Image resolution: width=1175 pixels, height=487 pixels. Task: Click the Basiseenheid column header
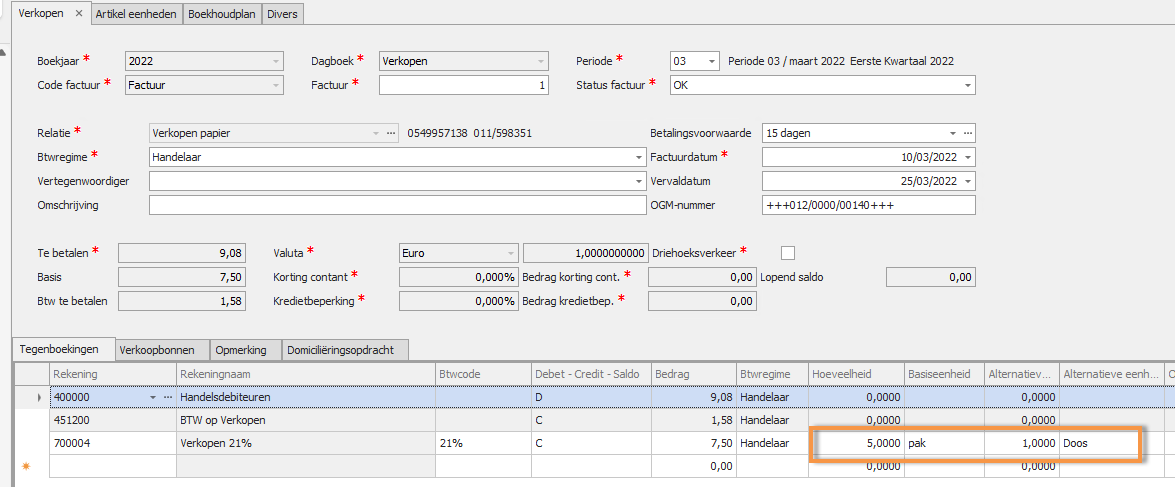tap(944, 374)
